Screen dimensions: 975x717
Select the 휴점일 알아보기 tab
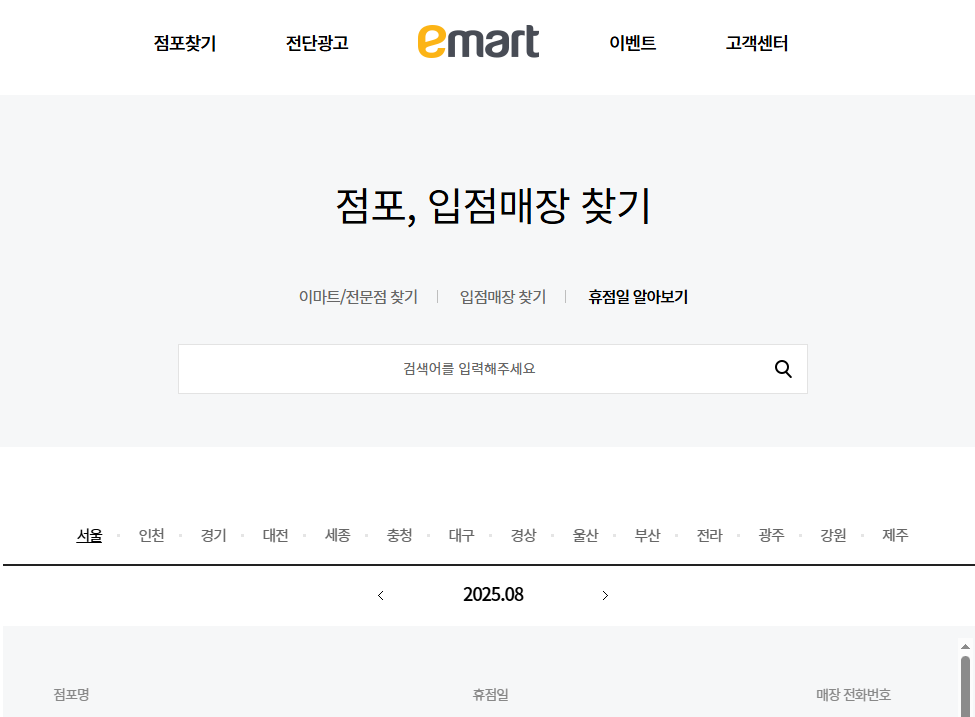[638, 297]
